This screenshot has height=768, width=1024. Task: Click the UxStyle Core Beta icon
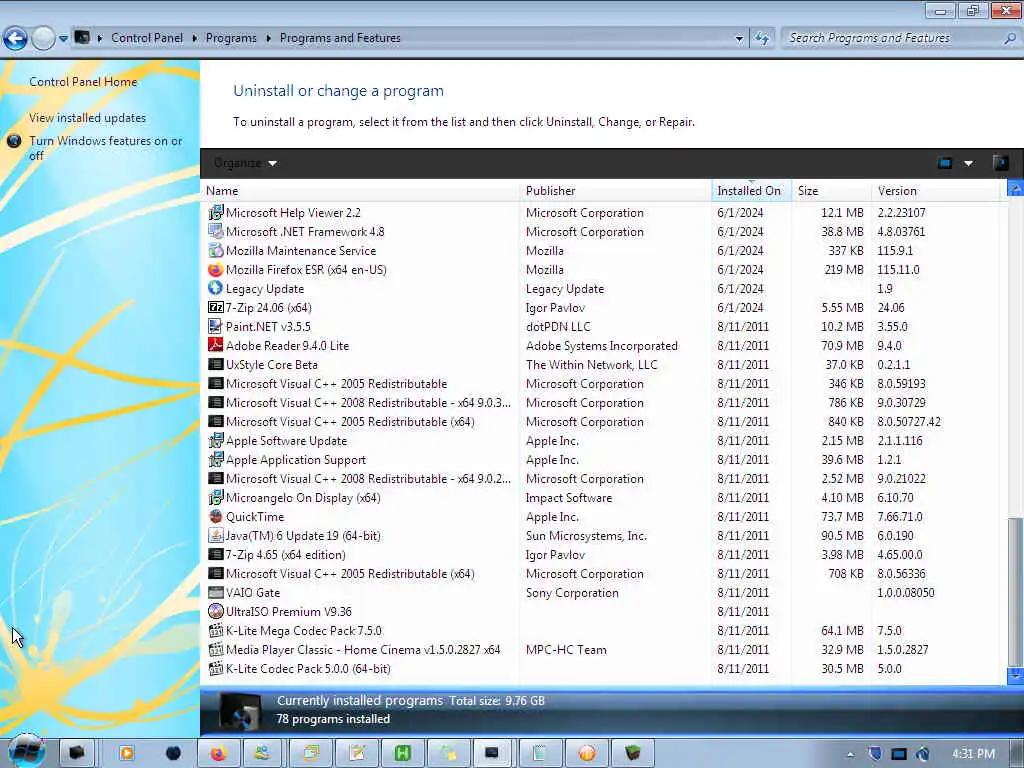[x=216, y=364]
